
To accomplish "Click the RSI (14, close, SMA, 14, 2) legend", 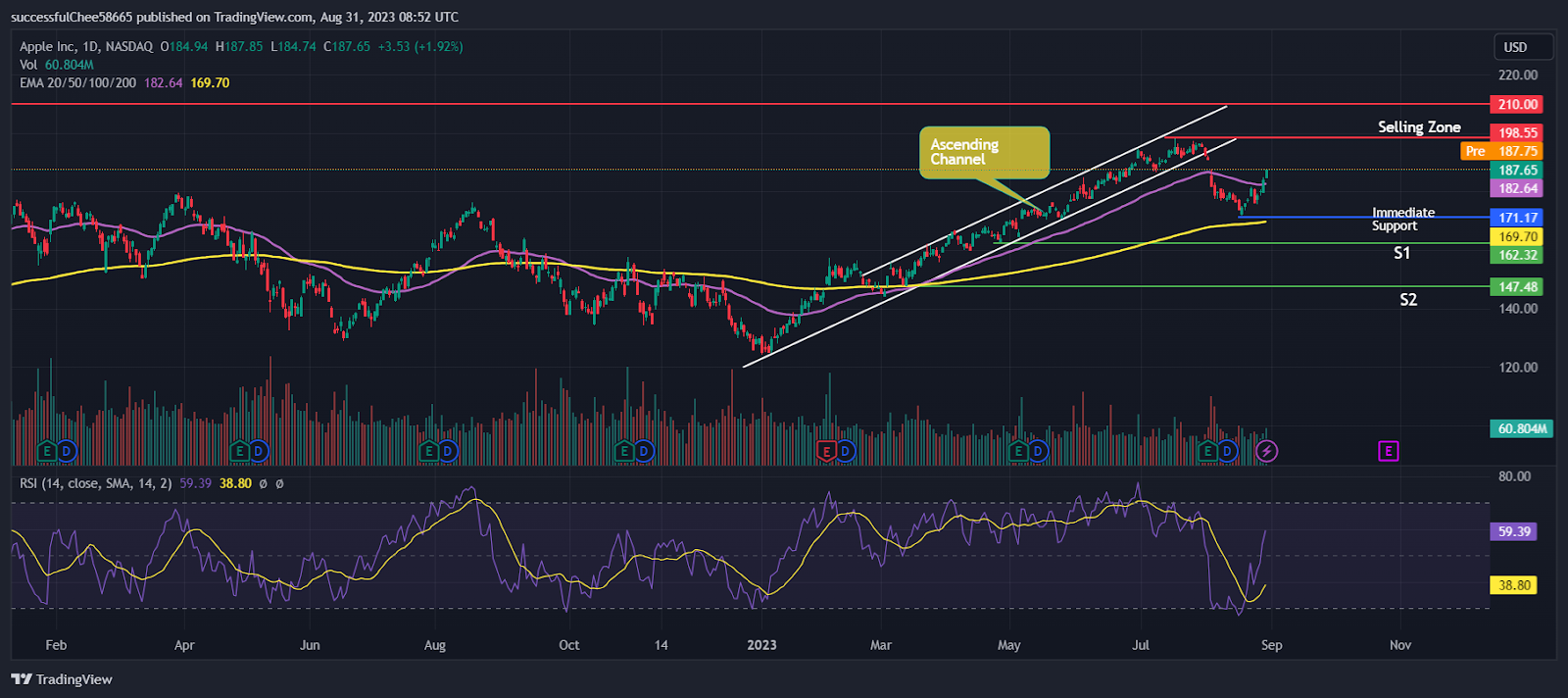I will (x=96, y=483).
